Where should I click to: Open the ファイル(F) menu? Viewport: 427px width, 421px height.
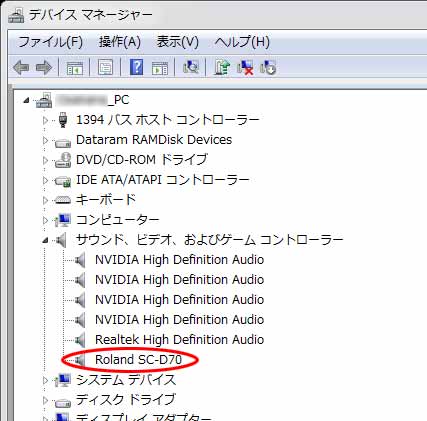coord(50,42)
